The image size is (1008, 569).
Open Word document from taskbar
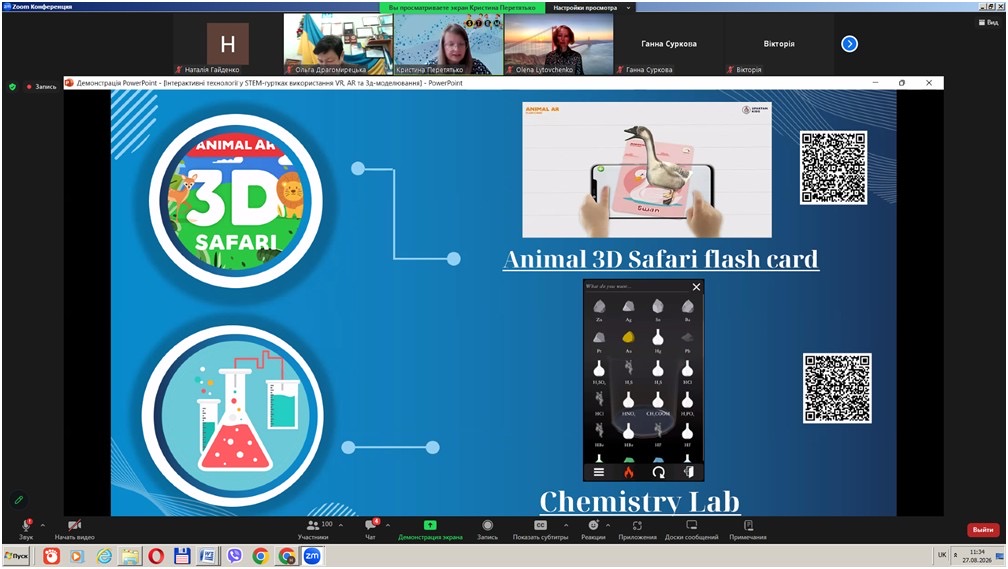click(x=208, y=555)
